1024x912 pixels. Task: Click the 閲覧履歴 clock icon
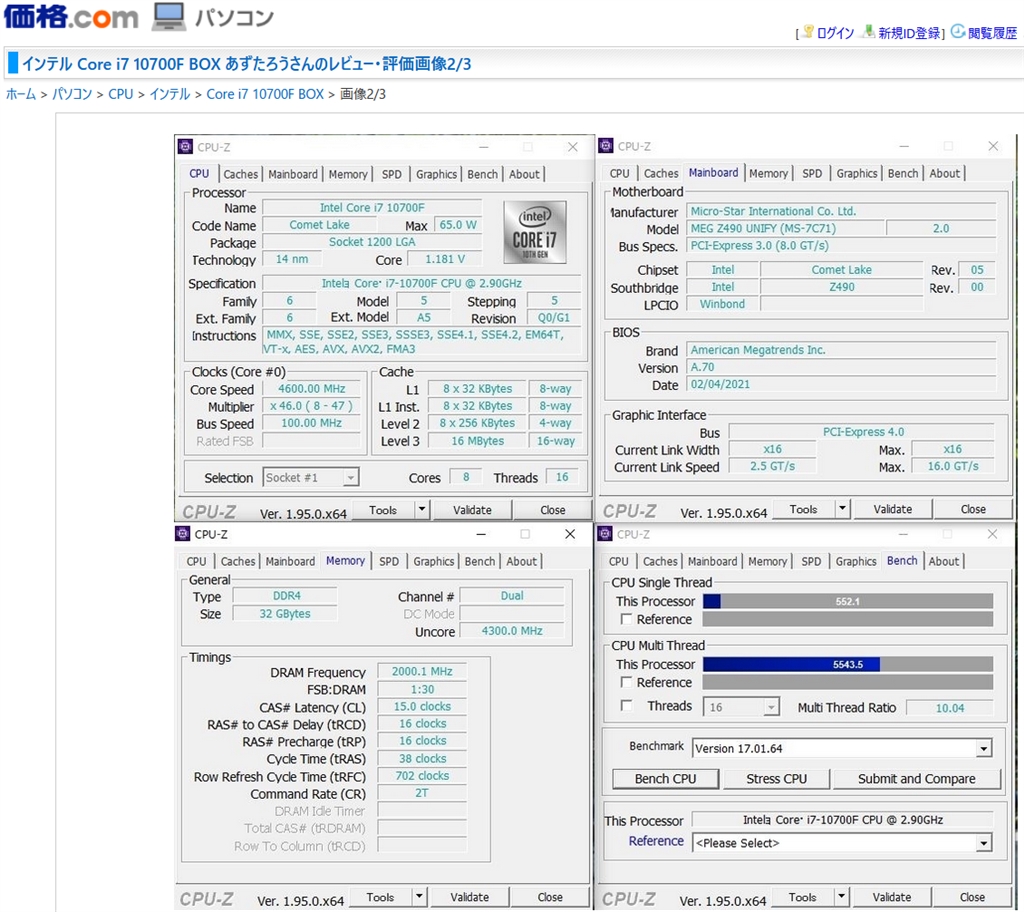pos(958,31)
